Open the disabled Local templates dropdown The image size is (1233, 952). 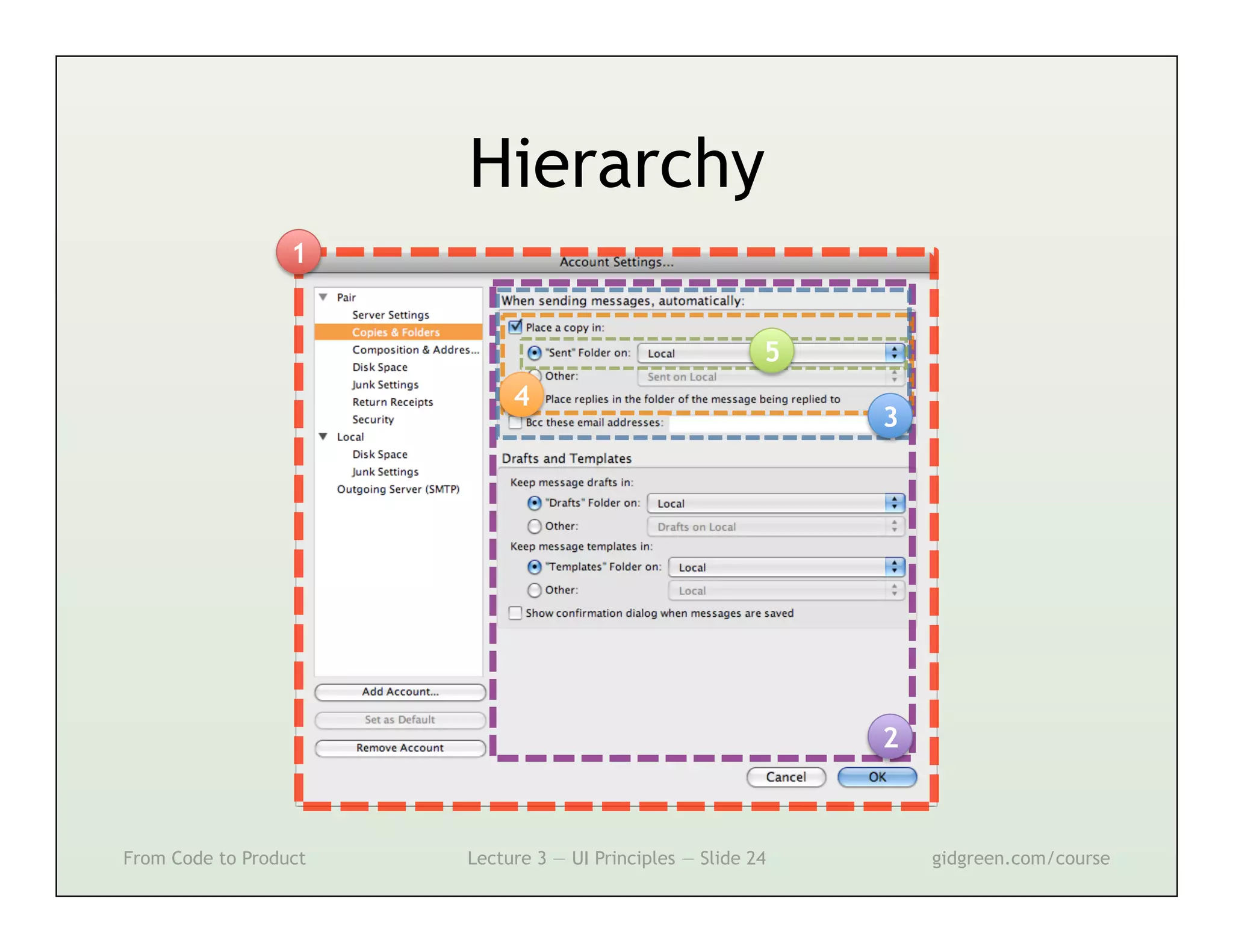coord(787,590)
